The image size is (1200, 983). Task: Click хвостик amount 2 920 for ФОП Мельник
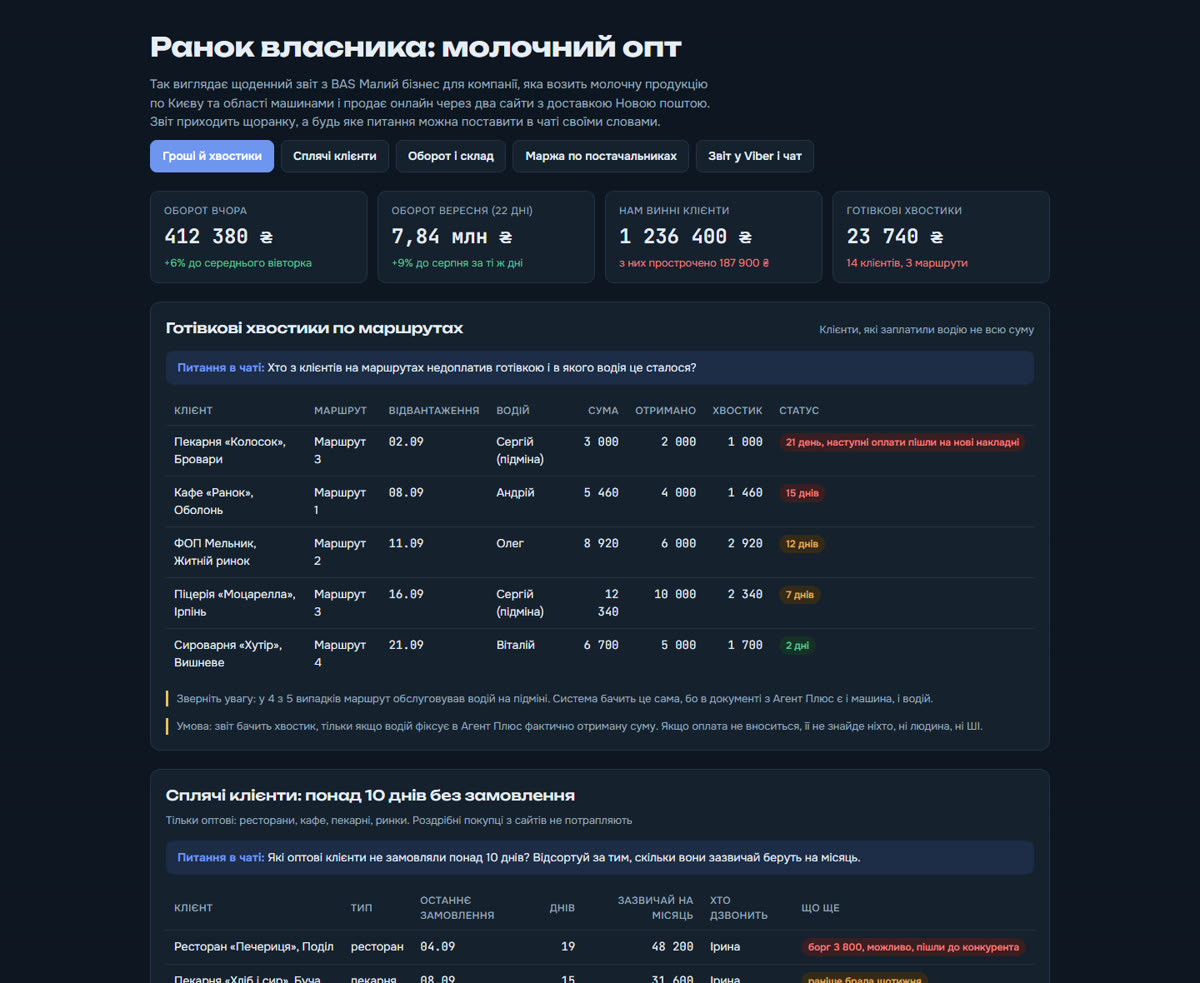point(745,544)
